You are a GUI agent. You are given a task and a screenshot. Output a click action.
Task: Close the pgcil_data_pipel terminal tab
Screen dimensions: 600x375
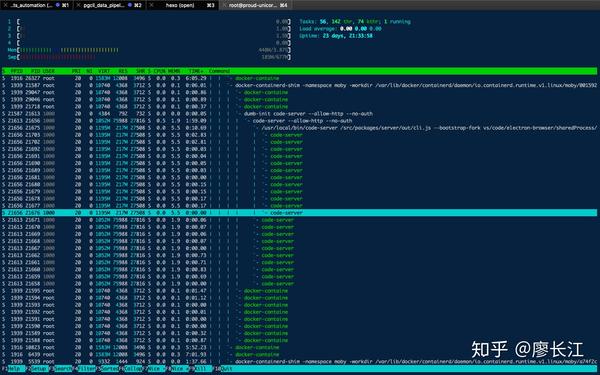click(78, 5)
